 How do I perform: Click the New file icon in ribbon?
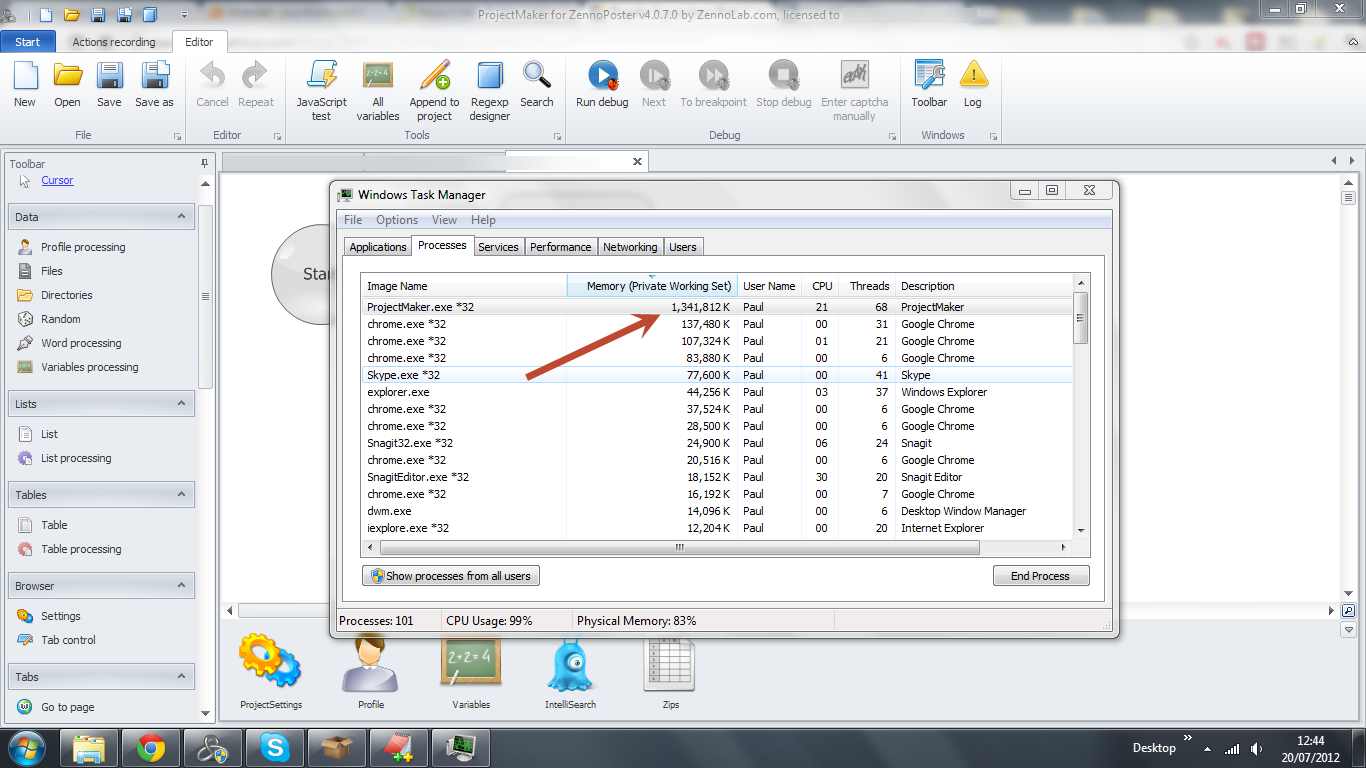pyautogui.click(x=25, y=76)
